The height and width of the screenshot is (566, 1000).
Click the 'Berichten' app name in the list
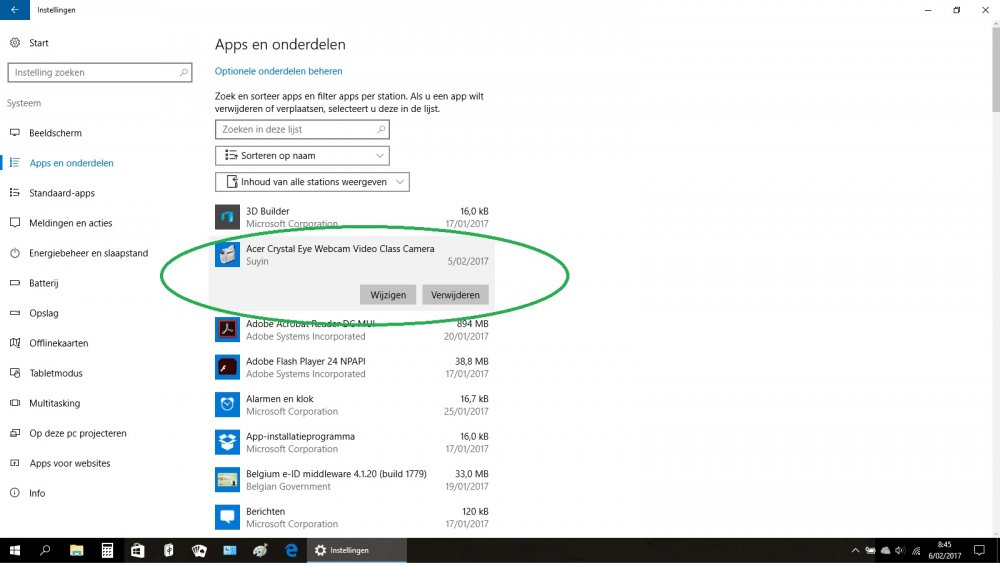pos(265,511)
